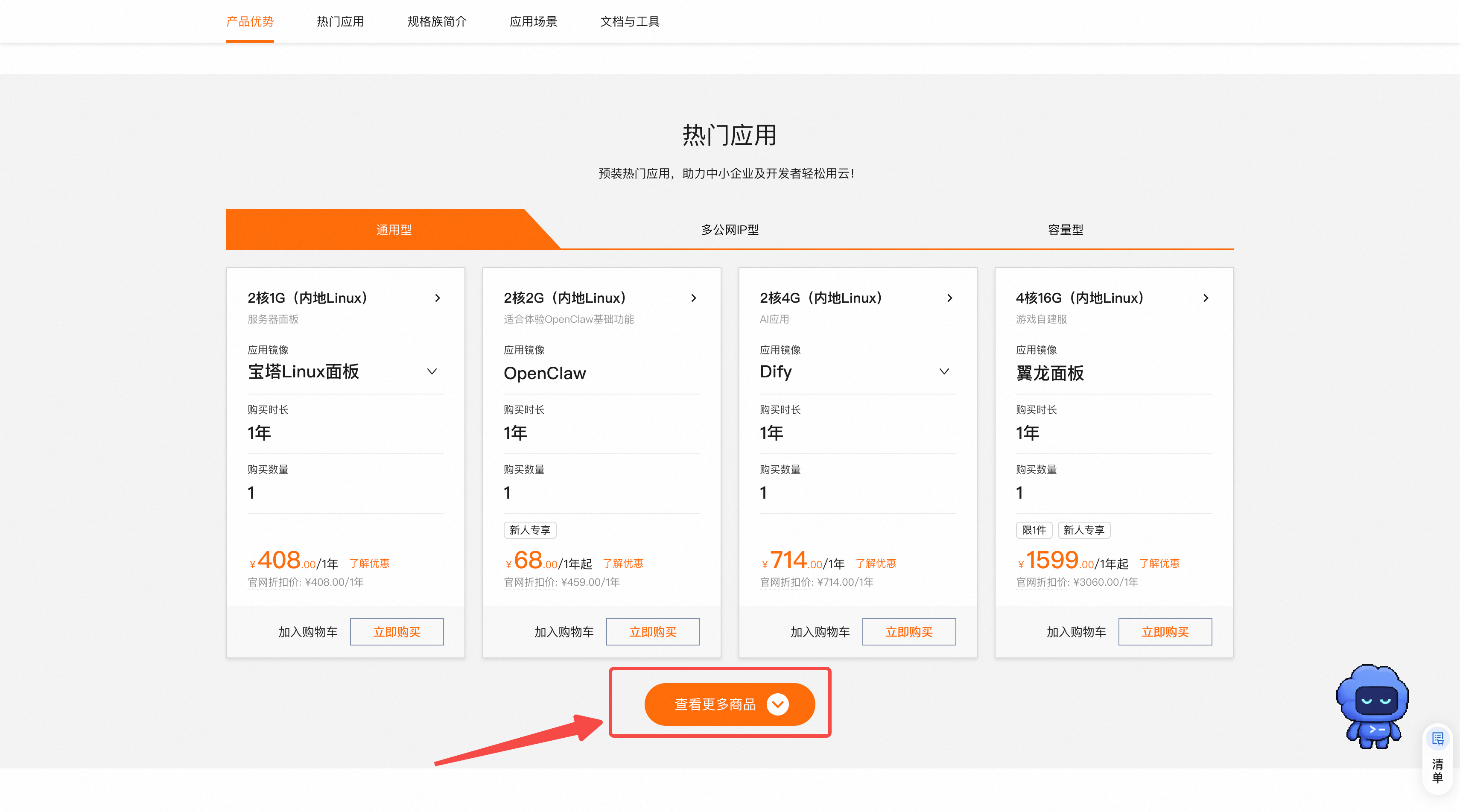Viewport: 1460px width, 812px height.
Task: Open 了解优惠 link beside ¥714 price
Action: [x=876, y=563]
